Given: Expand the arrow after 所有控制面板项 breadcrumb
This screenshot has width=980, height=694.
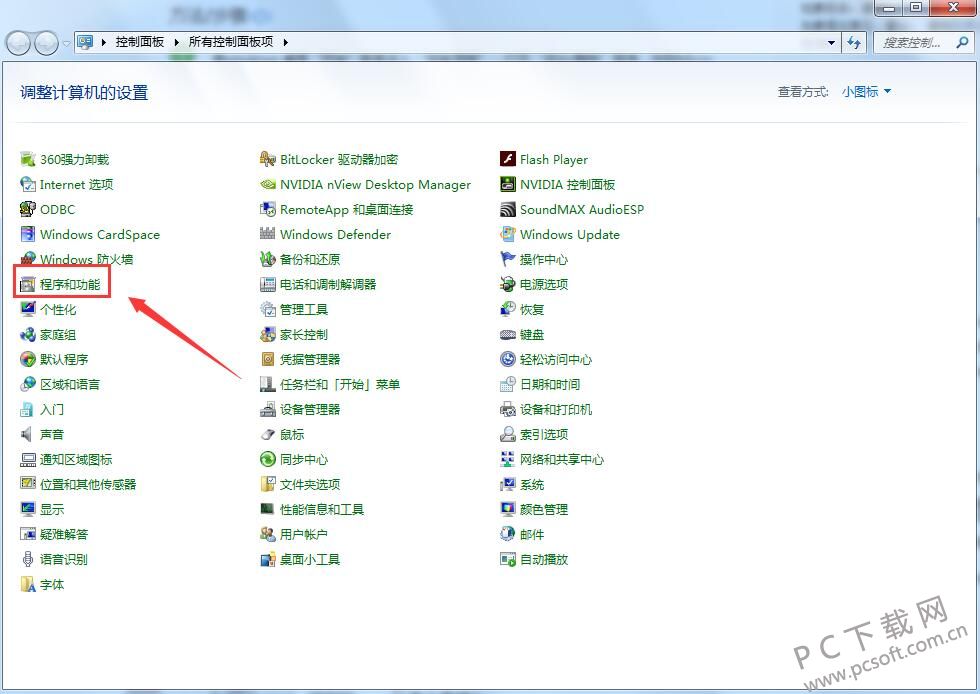Looking at the screenshot, I should (286, 43).
